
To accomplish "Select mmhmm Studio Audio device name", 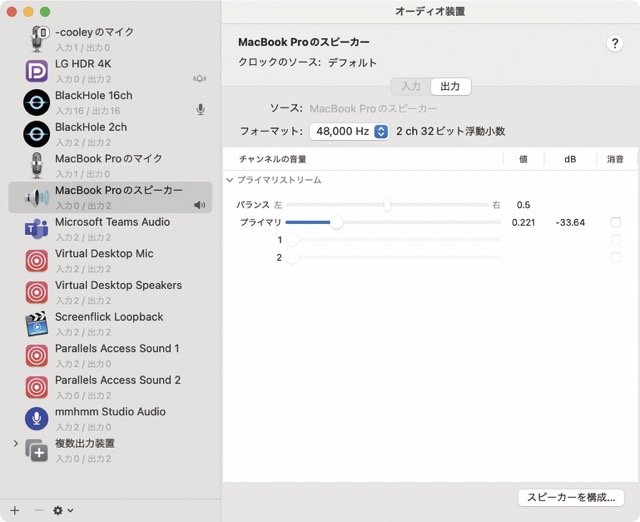I will (x=110, y=411).
